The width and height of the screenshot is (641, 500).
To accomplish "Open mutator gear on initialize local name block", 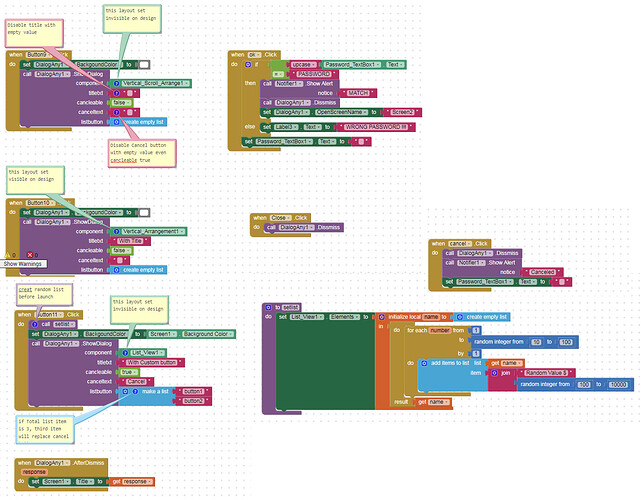I will coord(381,317).
